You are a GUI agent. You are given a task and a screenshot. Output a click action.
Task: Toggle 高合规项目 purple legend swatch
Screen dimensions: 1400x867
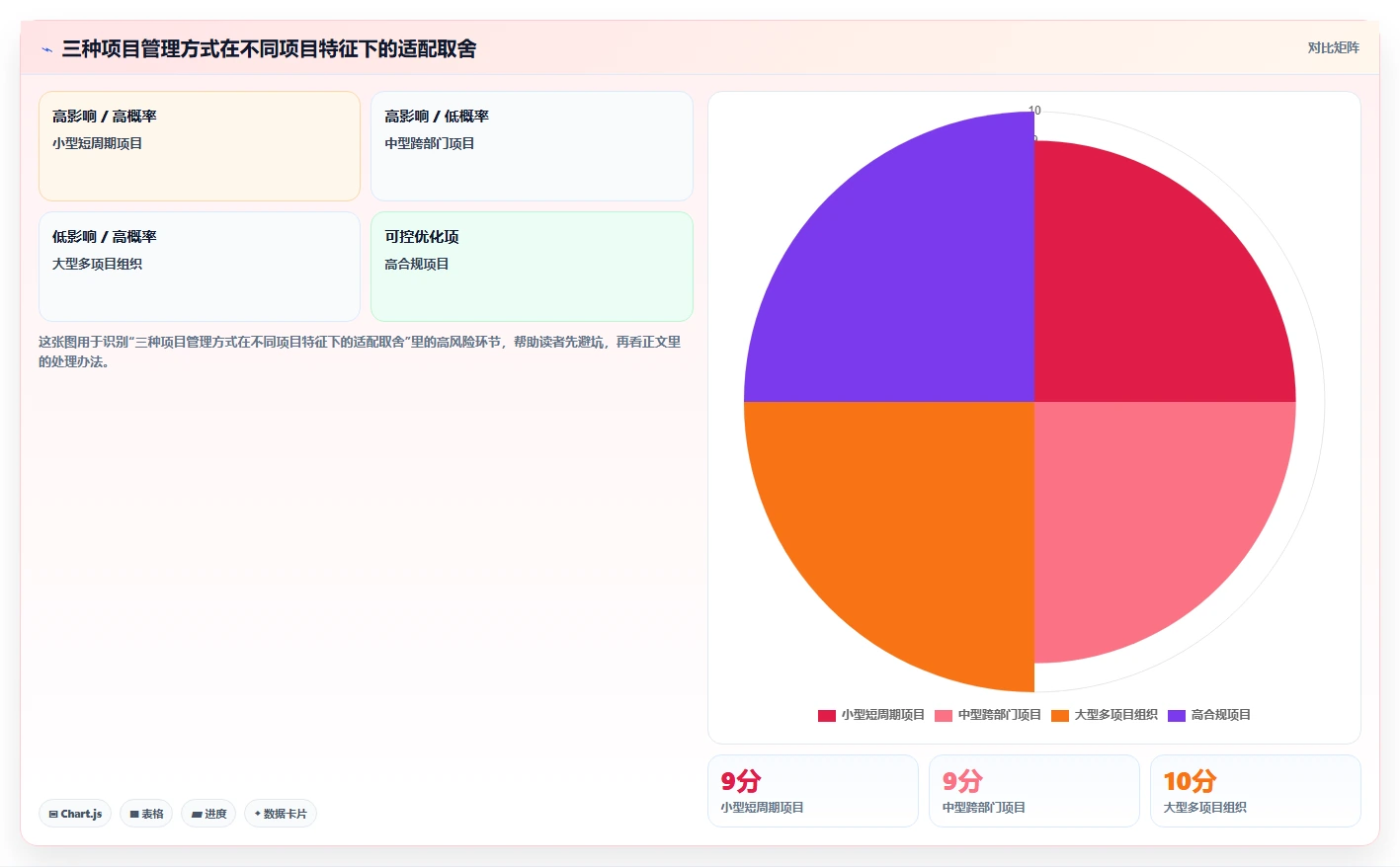pyautogui.click(x=1177, y=715)
